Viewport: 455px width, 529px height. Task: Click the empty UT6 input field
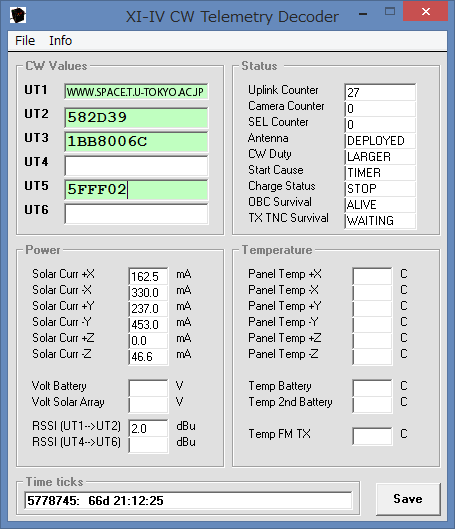[x=136, y=213]
